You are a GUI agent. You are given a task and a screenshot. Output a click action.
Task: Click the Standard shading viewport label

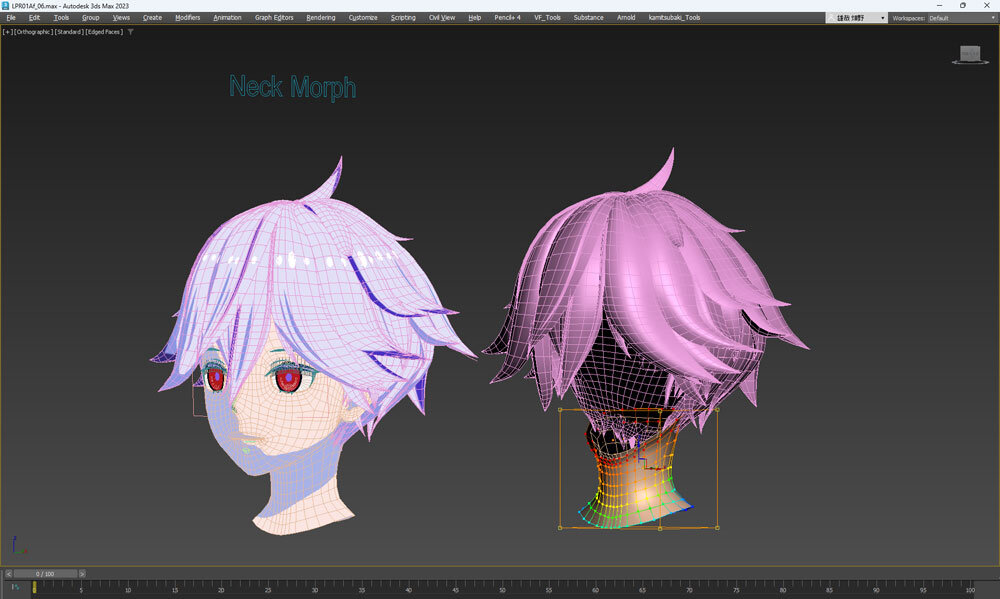tap(69, 32)
